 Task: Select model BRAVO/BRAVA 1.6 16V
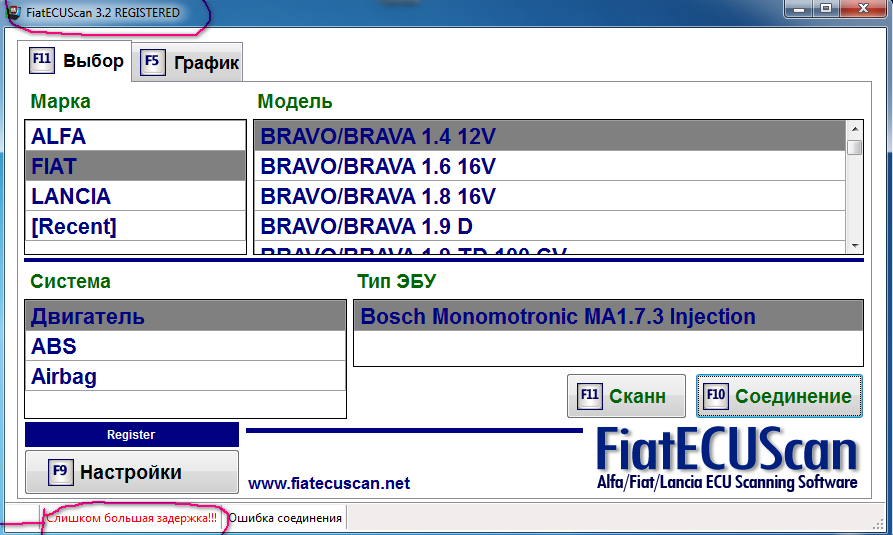tap(550, 166)
